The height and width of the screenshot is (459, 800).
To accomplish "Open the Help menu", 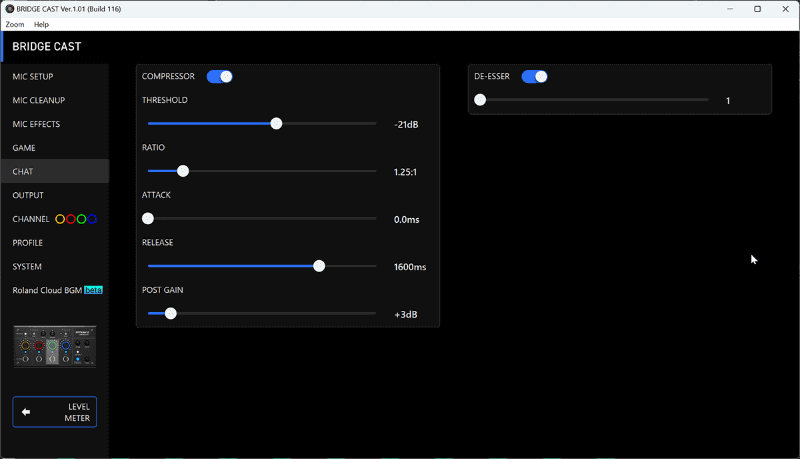I will (x=41, y=24).
